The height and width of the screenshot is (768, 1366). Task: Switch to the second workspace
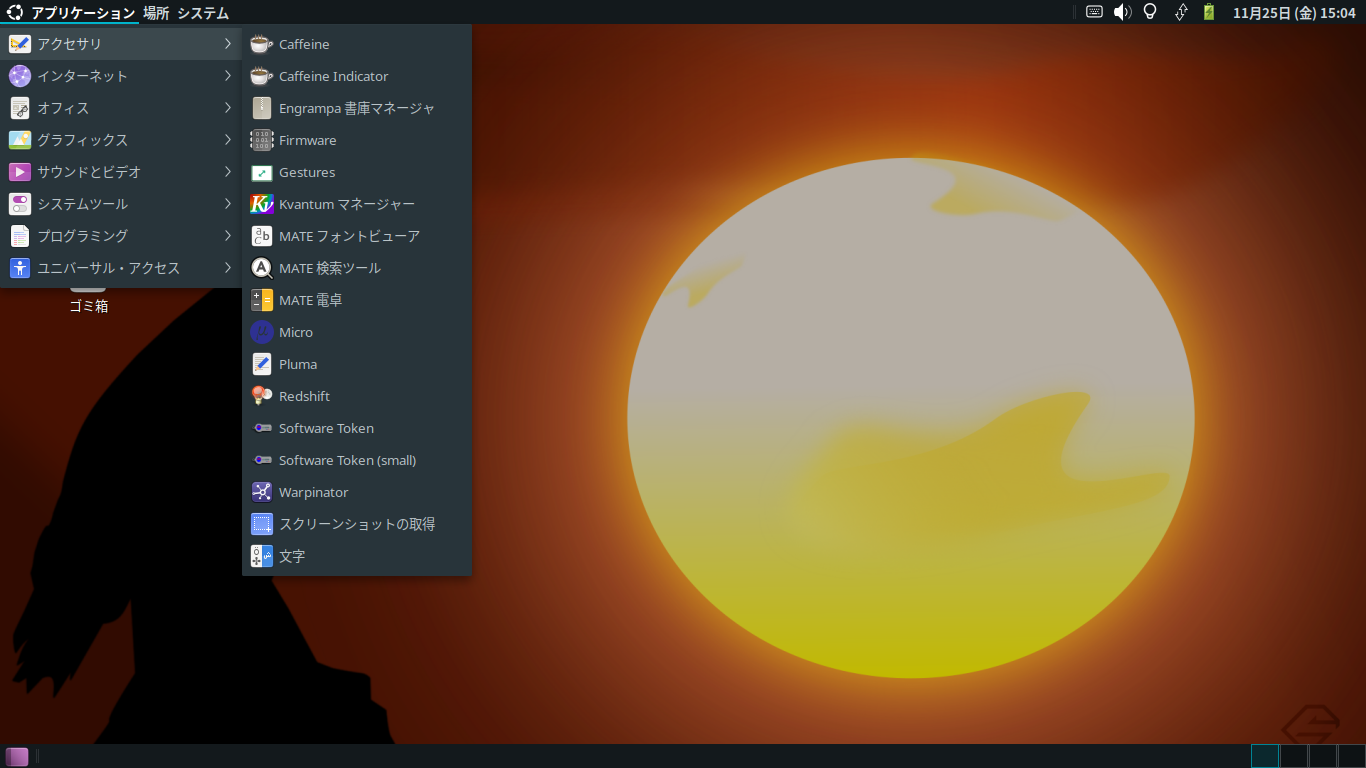(x=1294, y=756)
